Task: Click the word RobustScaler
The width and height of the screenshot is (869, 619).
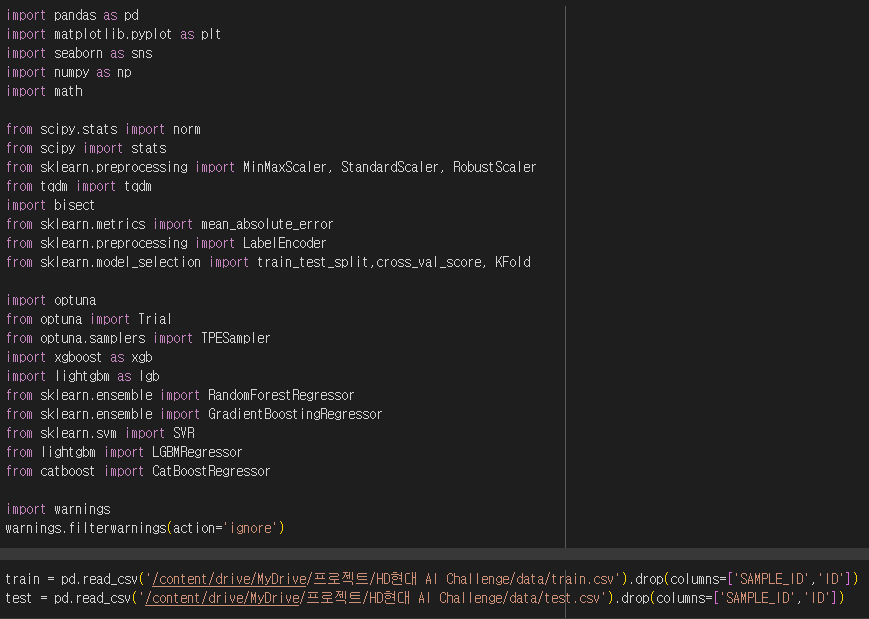Action: click(x=494, y=167)
